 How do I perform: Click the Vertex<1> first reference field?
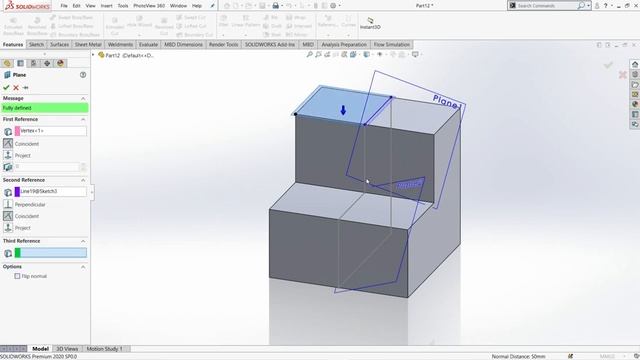click(x=51, y=131)
